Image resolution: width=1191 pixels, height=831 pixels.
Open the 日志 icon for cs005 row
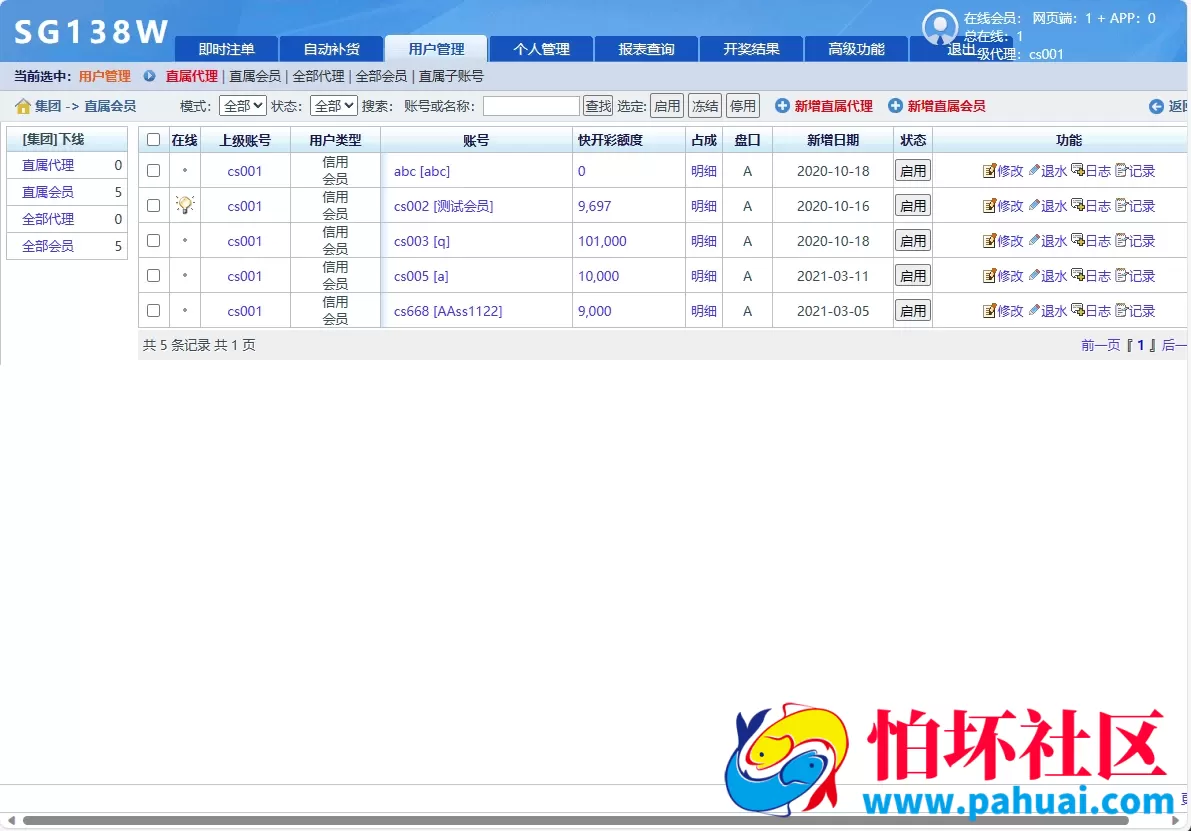1077,276
